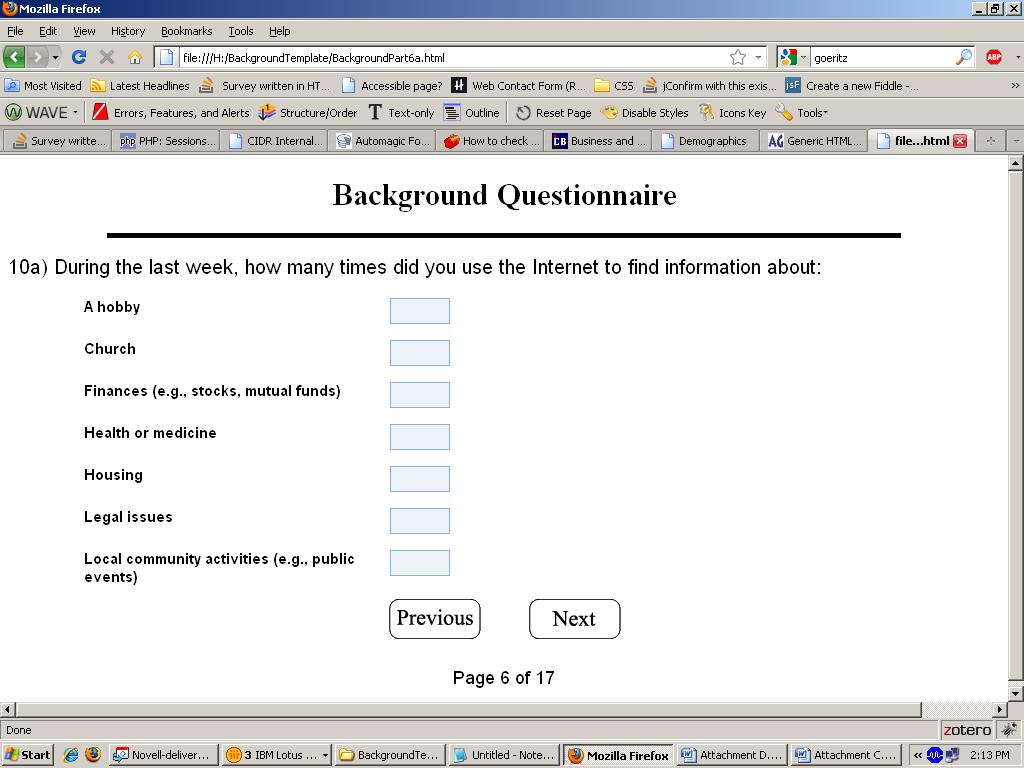List all tabs dropdown
This screenshot has height=768, width=1024.
coord(1016,140)
